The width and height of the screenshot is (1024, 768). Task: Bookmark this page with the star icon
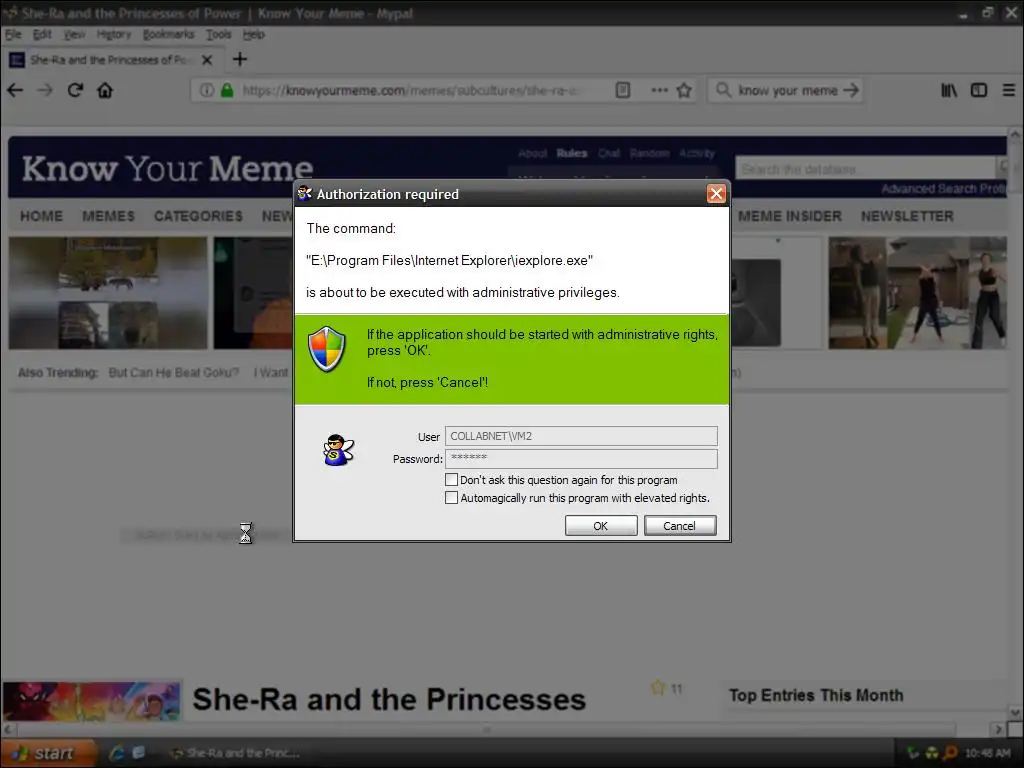[684, 90]
